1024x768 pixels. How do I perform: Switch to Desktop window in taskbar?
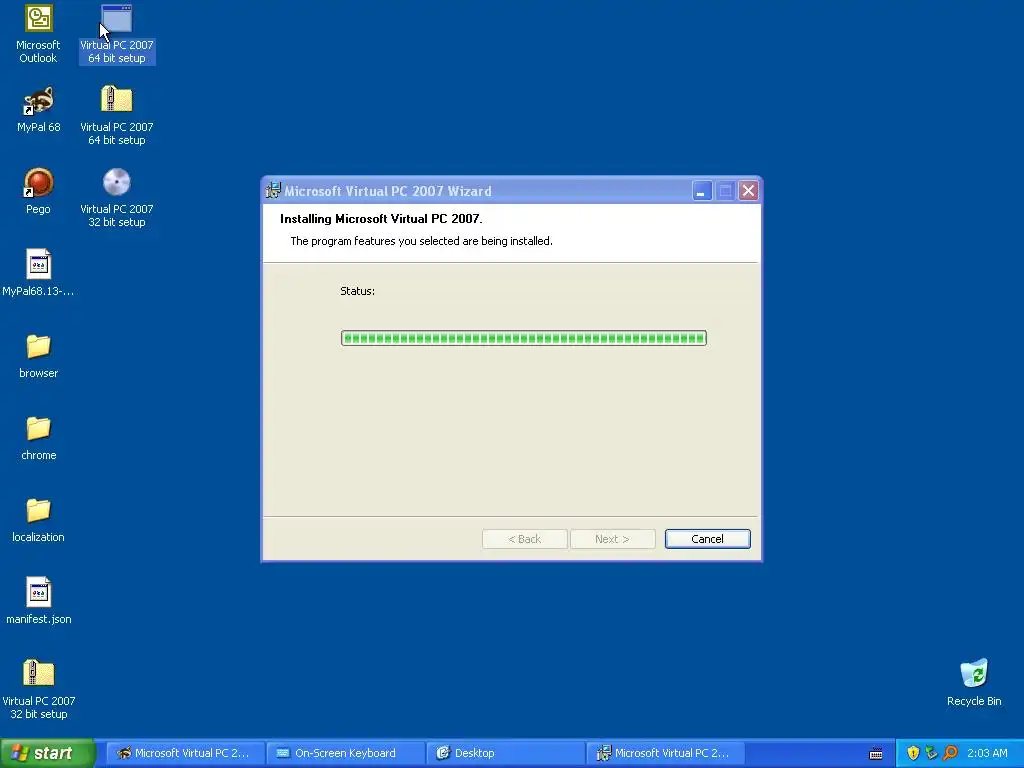[x=505, y=753]
